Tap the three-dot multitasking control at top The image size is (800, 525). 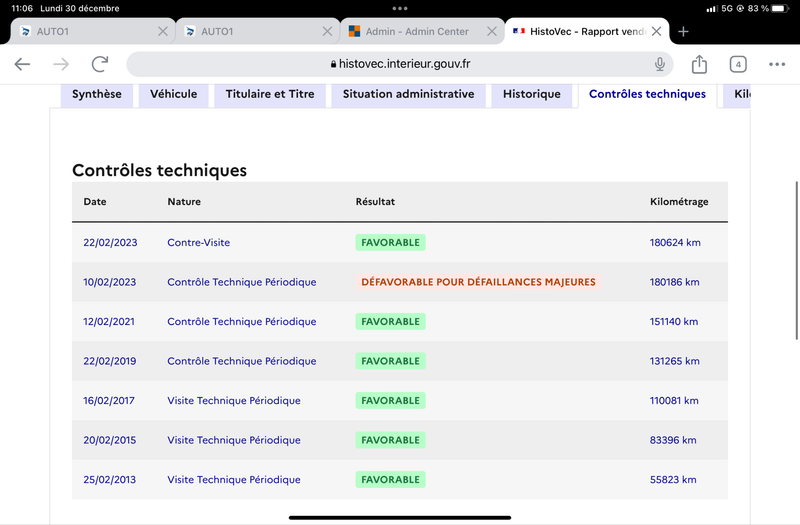pos(399,9)
